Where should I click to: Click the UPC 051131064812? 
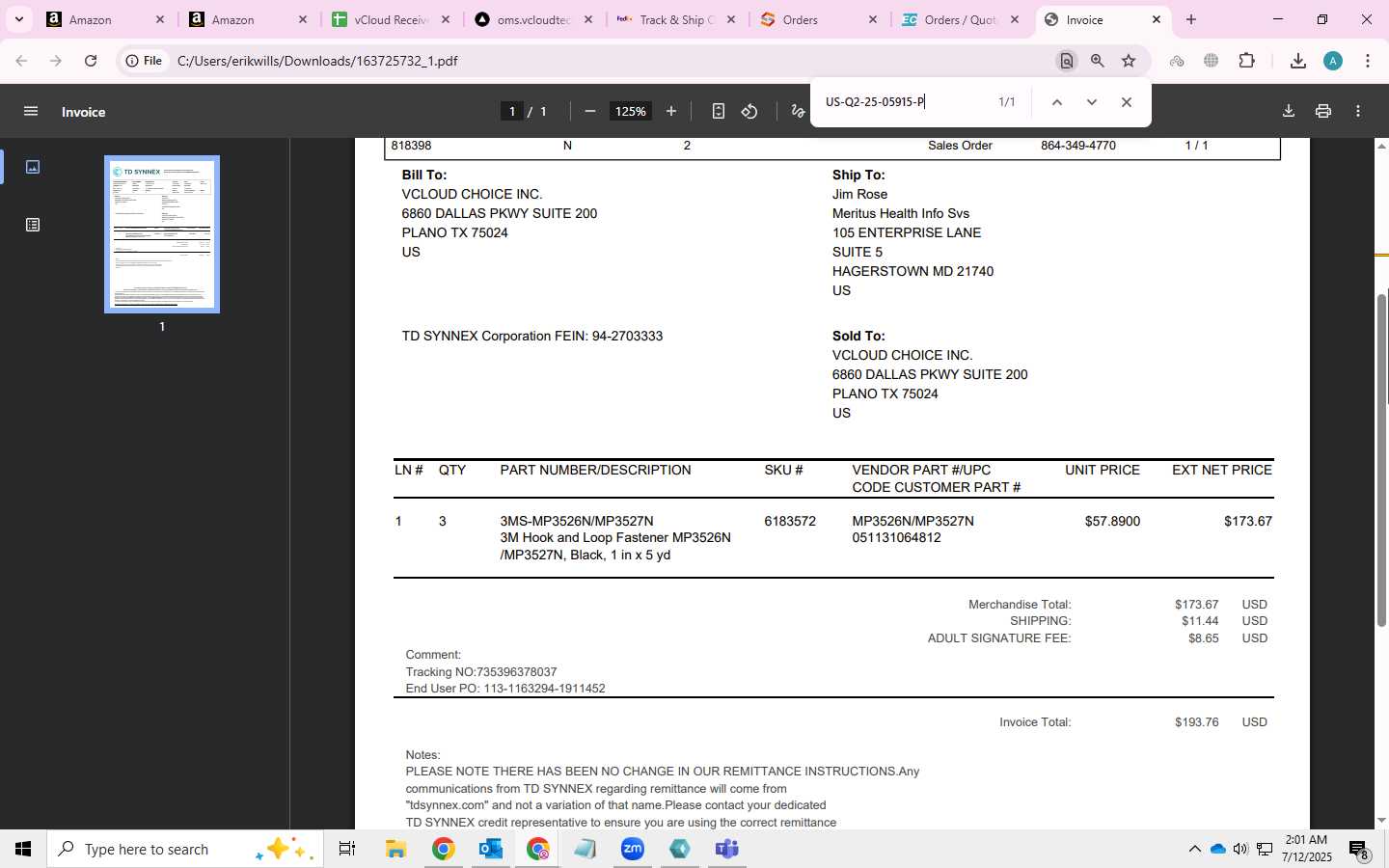[x=896, y=538]
